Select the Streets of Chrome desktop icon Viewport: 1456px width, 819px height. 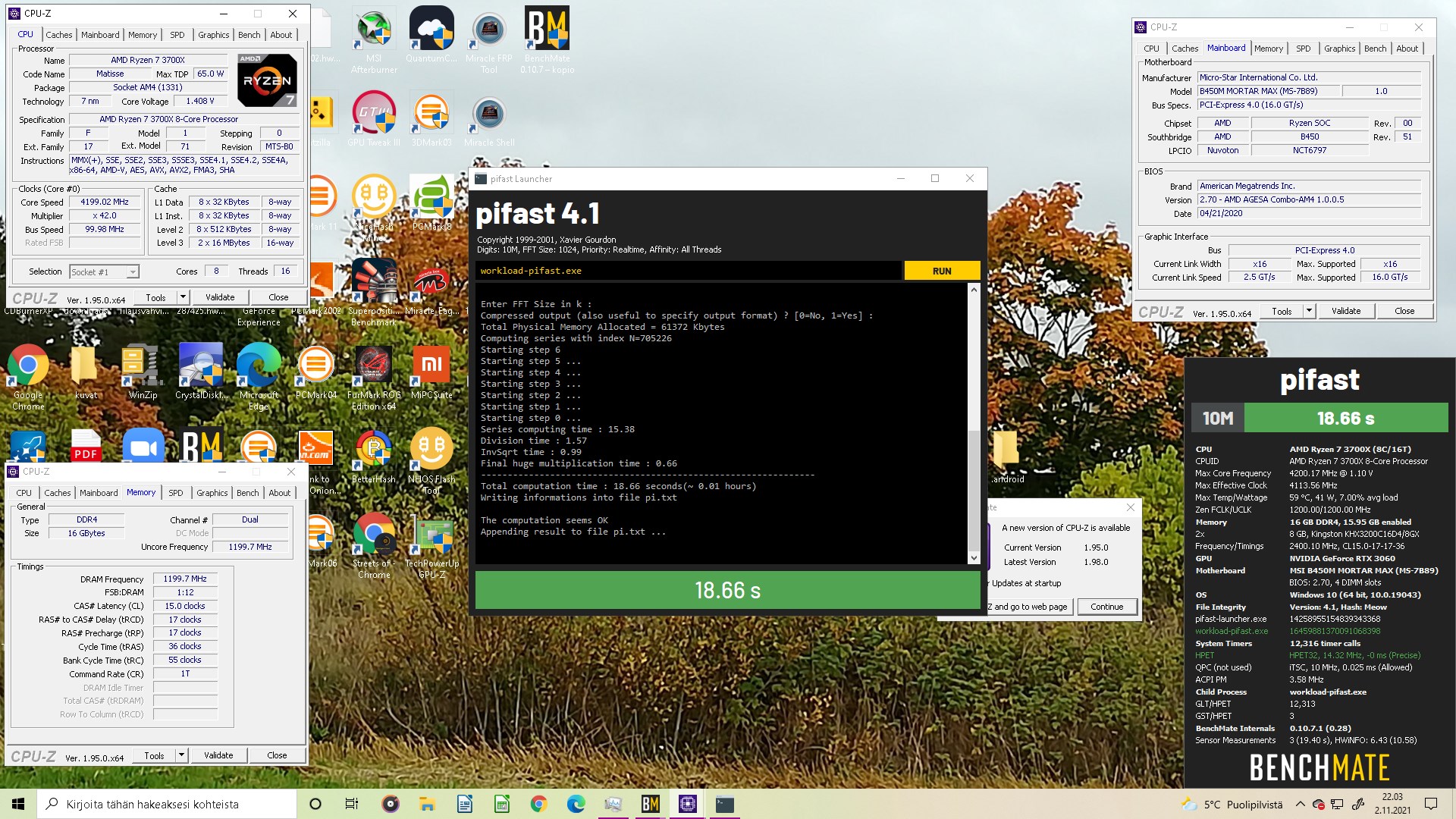click(374, 545)
